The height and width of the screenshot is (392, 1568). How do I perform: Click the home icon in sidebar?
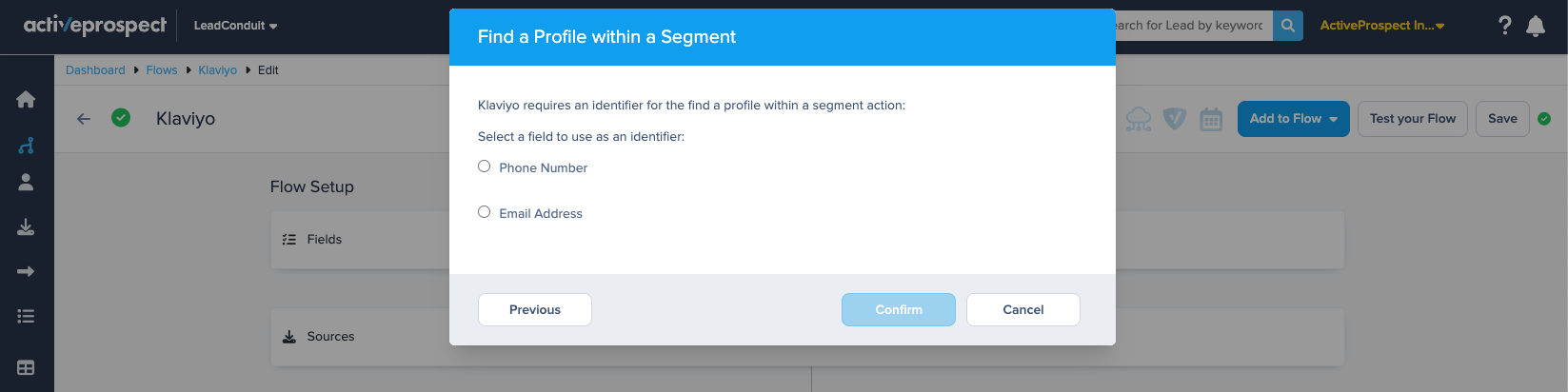click(26, 99)
